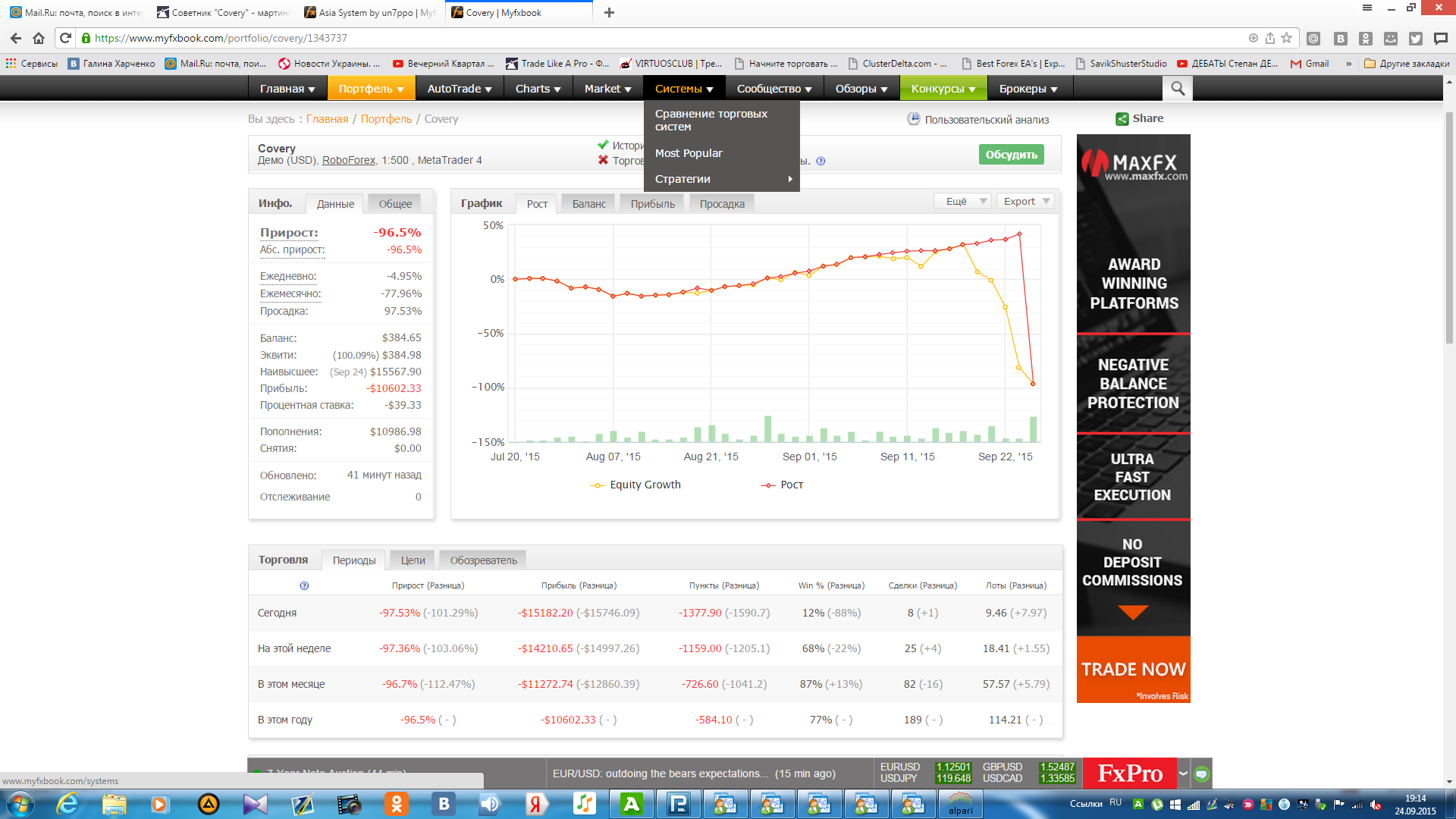Image resolution: width=1456 pixels, height=819 pixels.
Task: Expand the Обзоры navigation dropdown
Action: coord(861,89)
